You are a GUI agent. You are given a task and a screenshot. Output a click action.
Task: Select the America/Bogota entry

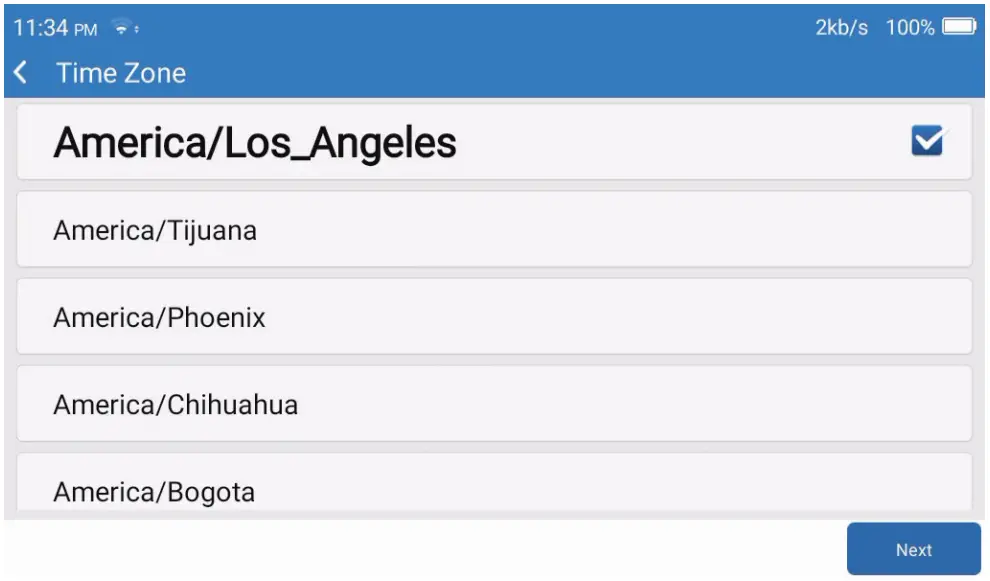coord(154,491)
